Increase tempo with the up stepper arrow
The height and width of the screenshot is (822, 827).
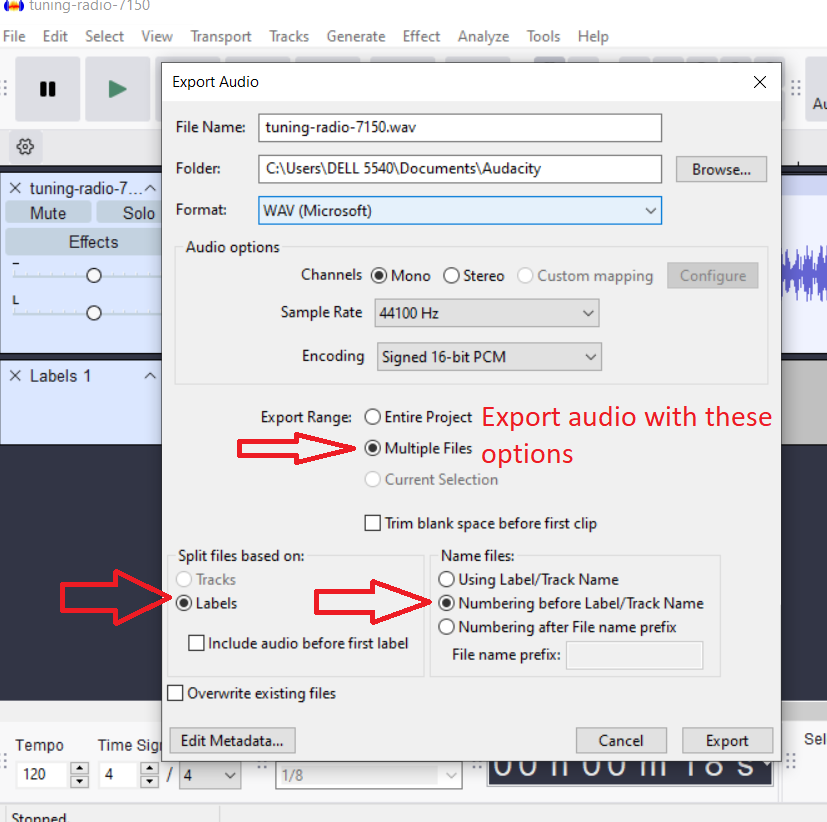coord(80,768)
